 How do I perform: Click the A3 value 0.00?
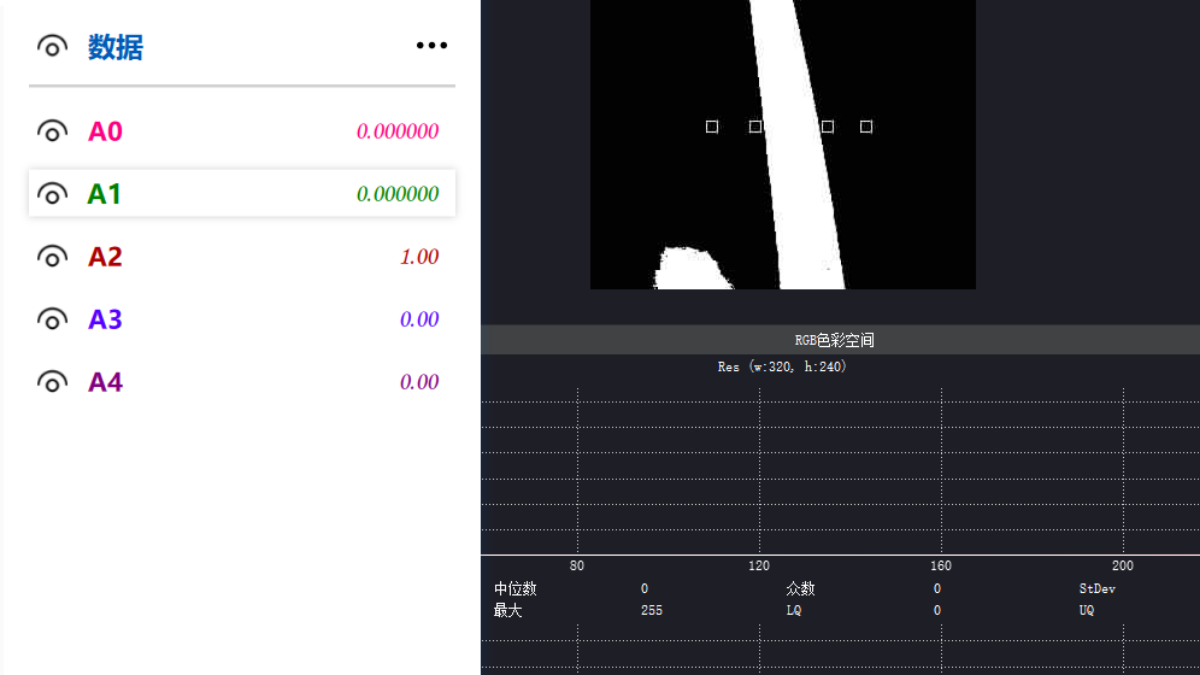point(420,319)
